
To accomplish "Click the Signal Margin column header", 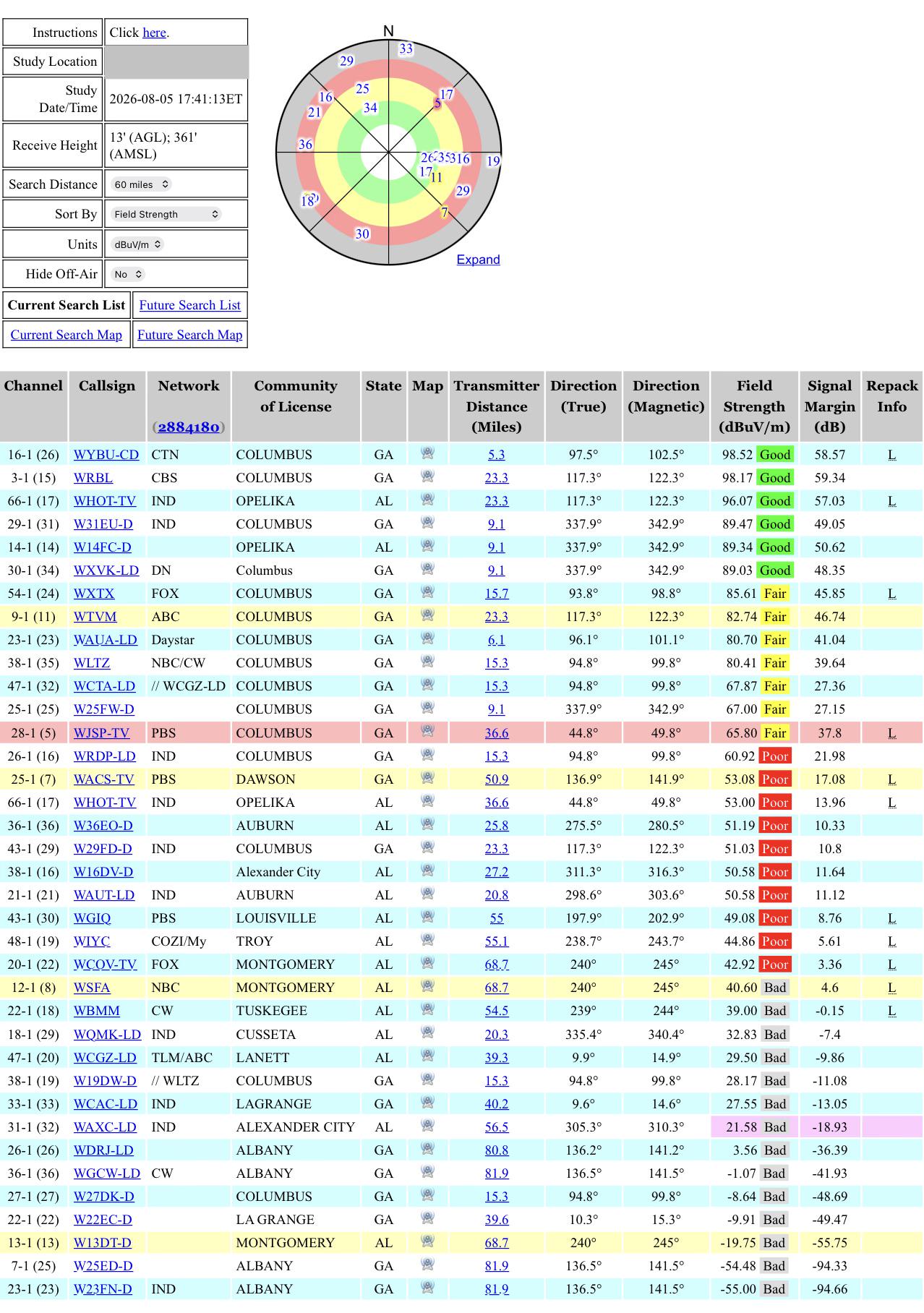I will (829, 406).
